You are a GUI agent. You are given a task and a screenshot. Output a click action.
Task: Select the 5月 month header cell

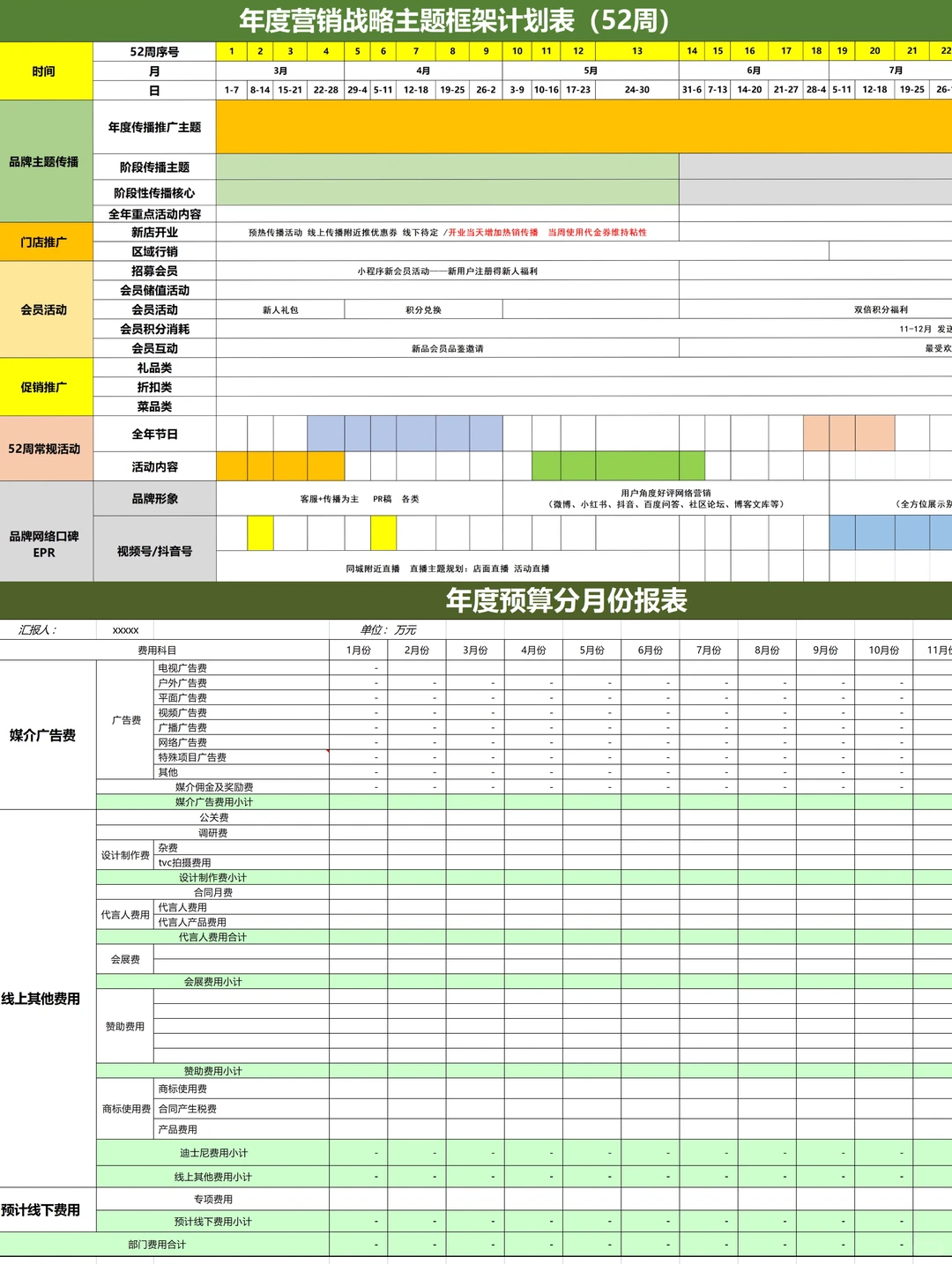coord(589,71)
